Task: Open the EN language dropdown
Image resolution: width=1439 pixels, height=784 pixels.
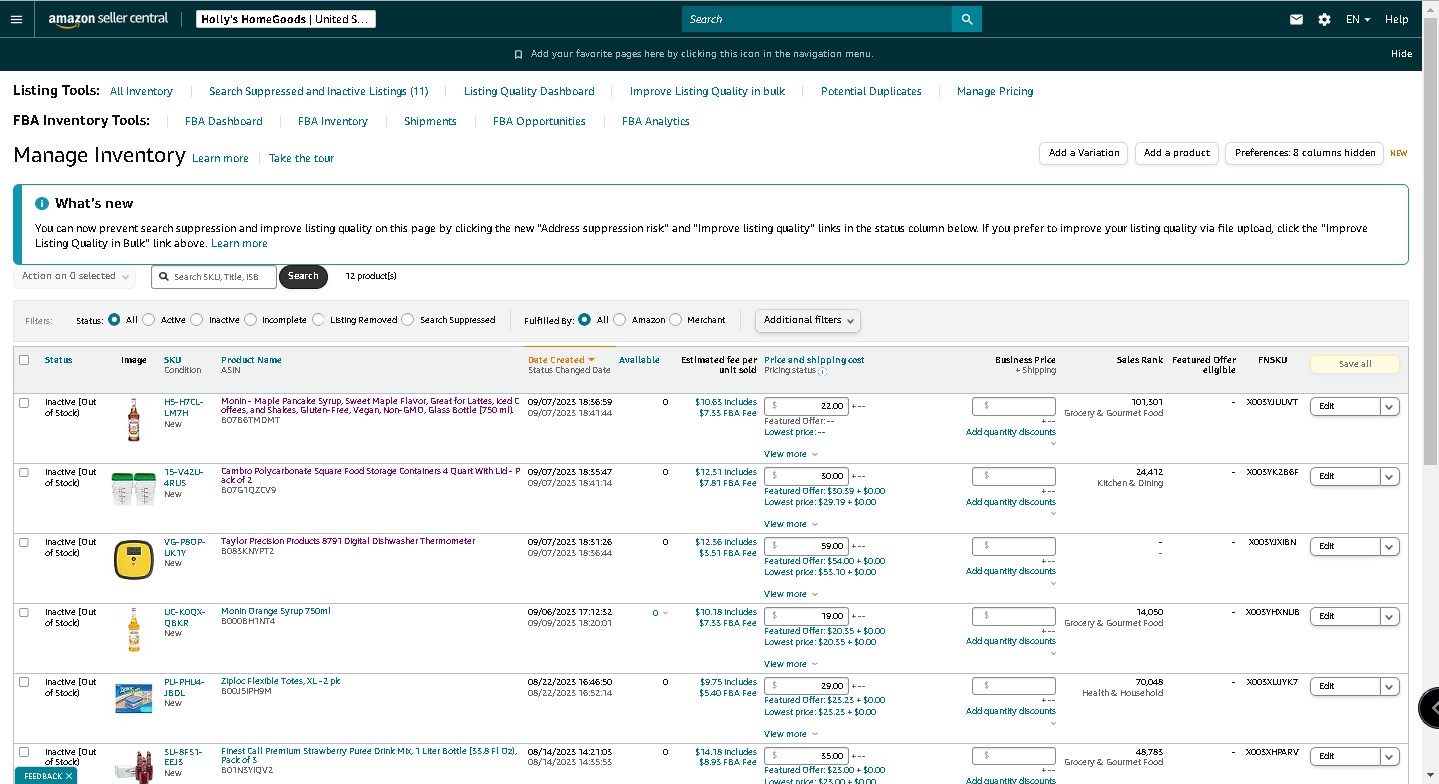Action: click(x=1358, y=19)
